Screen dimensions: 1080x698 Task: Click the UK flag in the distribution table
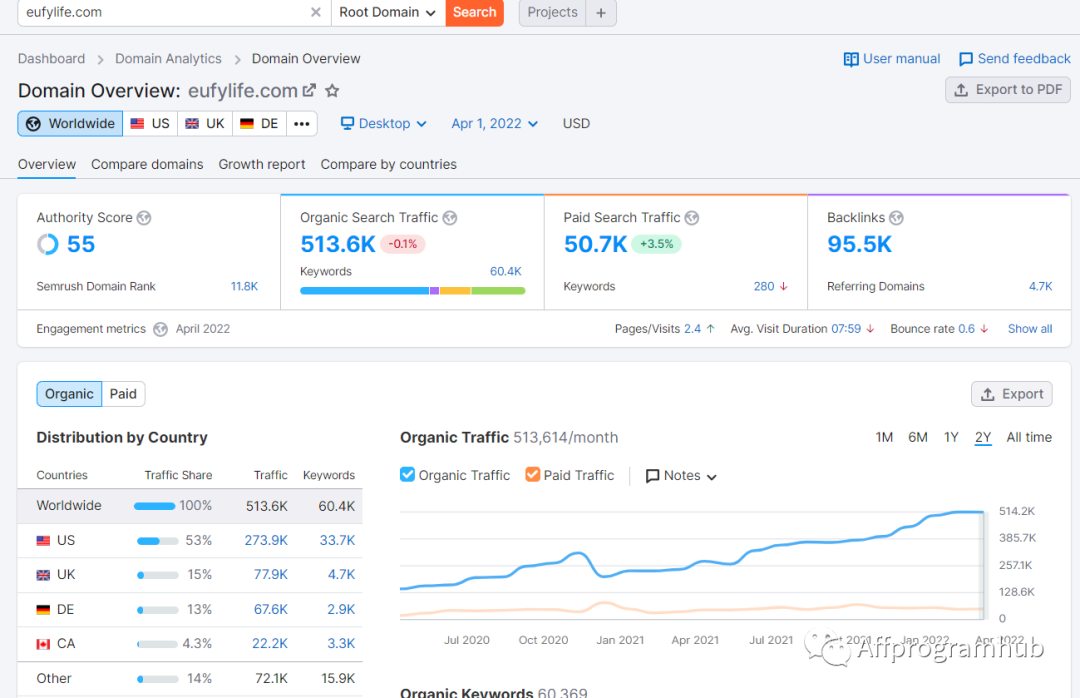tap(43, 575)
